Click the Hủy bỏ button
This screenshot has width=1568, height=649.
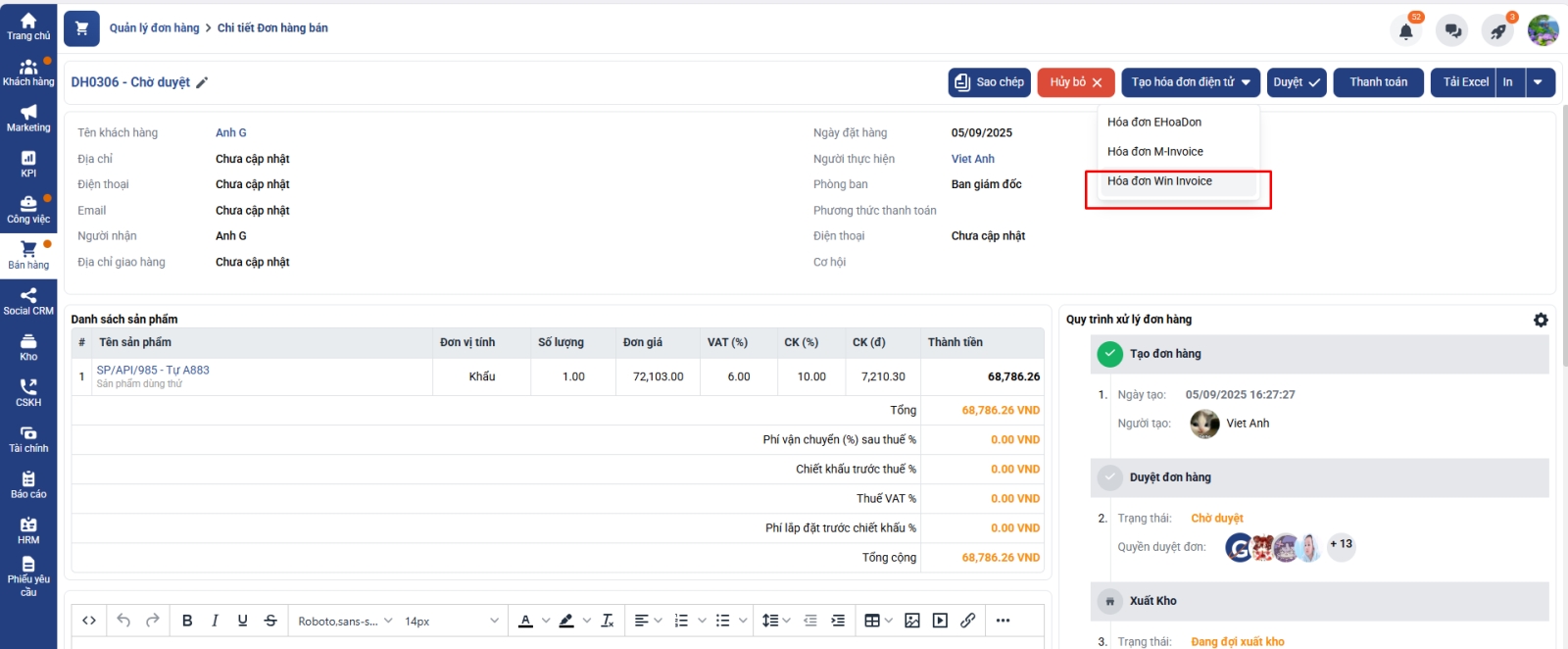(1075, 82)
